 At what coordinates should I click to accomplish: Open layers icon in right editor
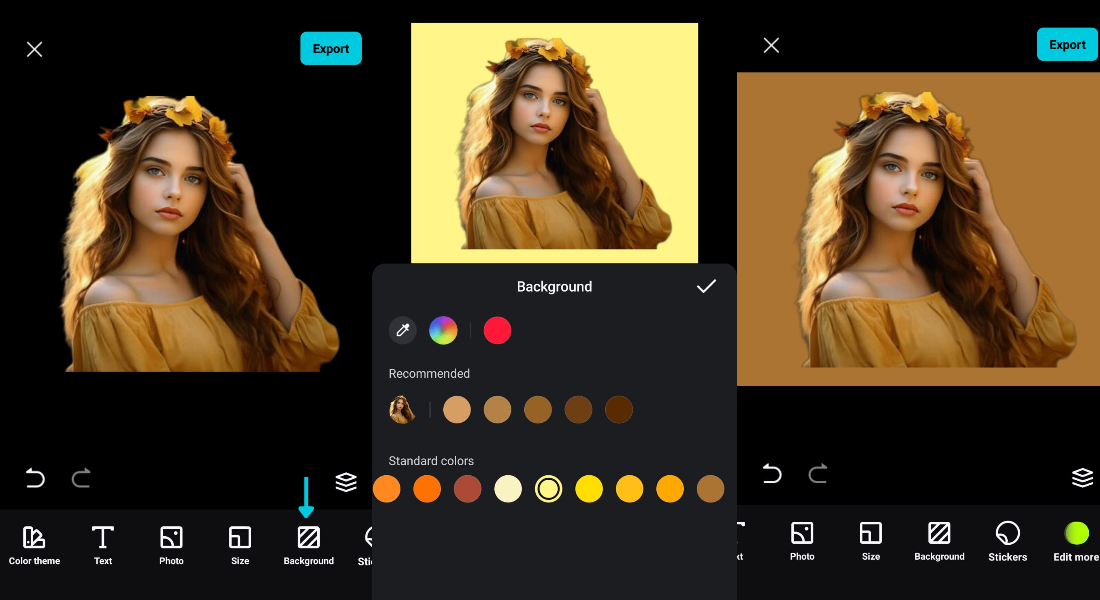1082,477
